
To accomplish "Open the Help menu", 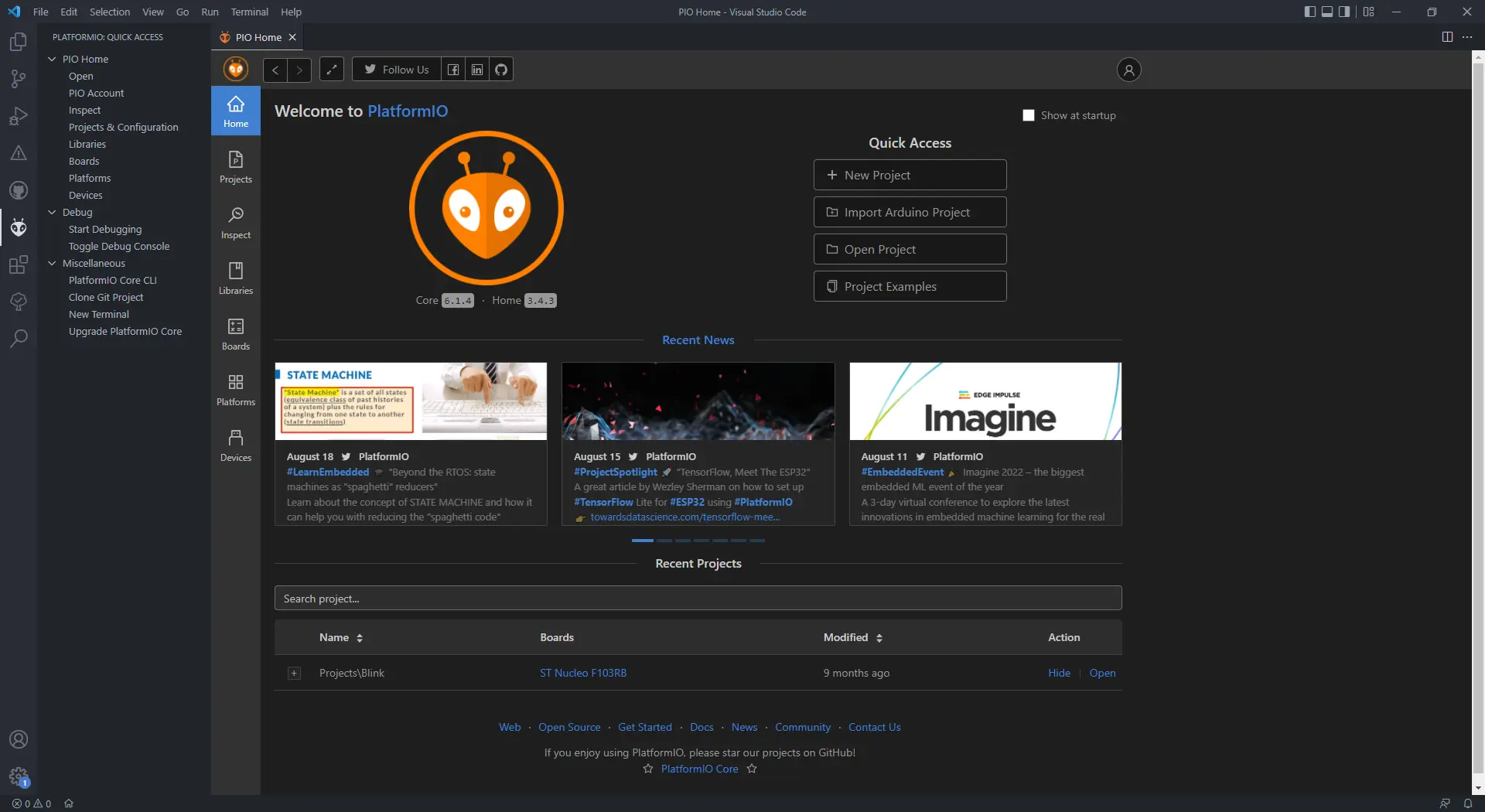I will pos(291,12).
